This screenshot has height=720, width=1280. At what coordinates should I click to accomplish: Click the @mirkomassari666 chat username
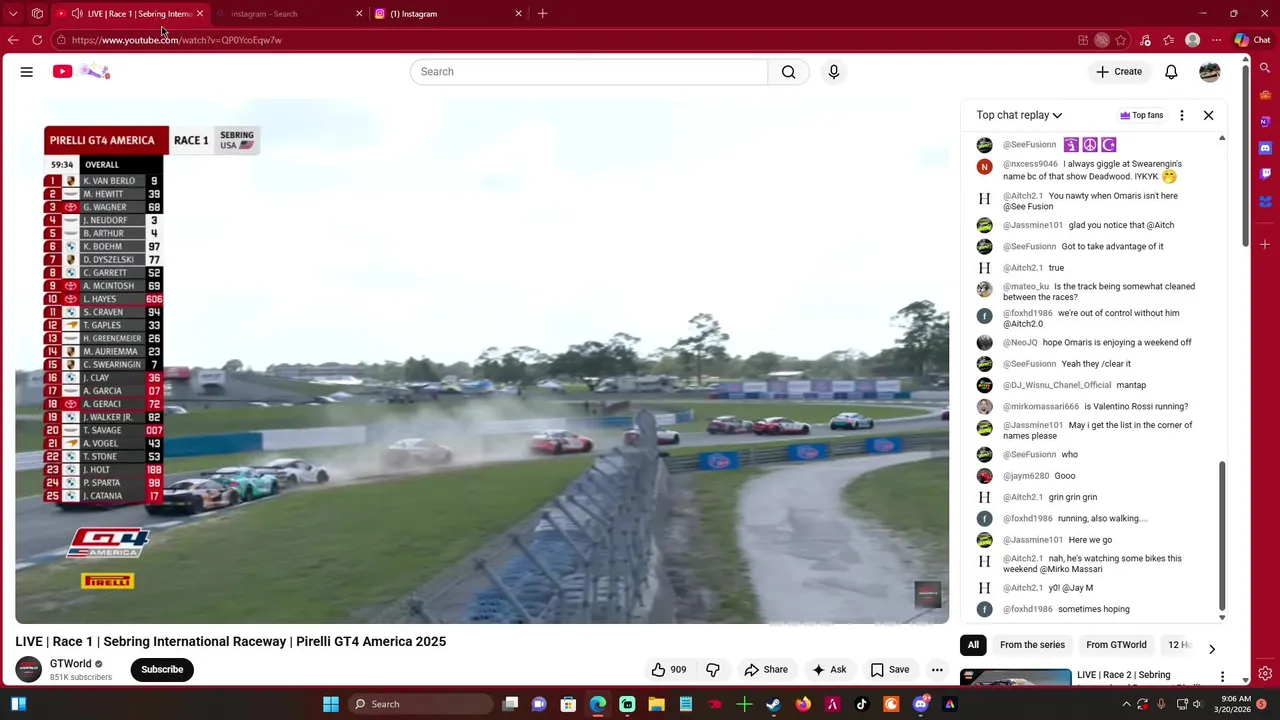(x=1041, y=407)
